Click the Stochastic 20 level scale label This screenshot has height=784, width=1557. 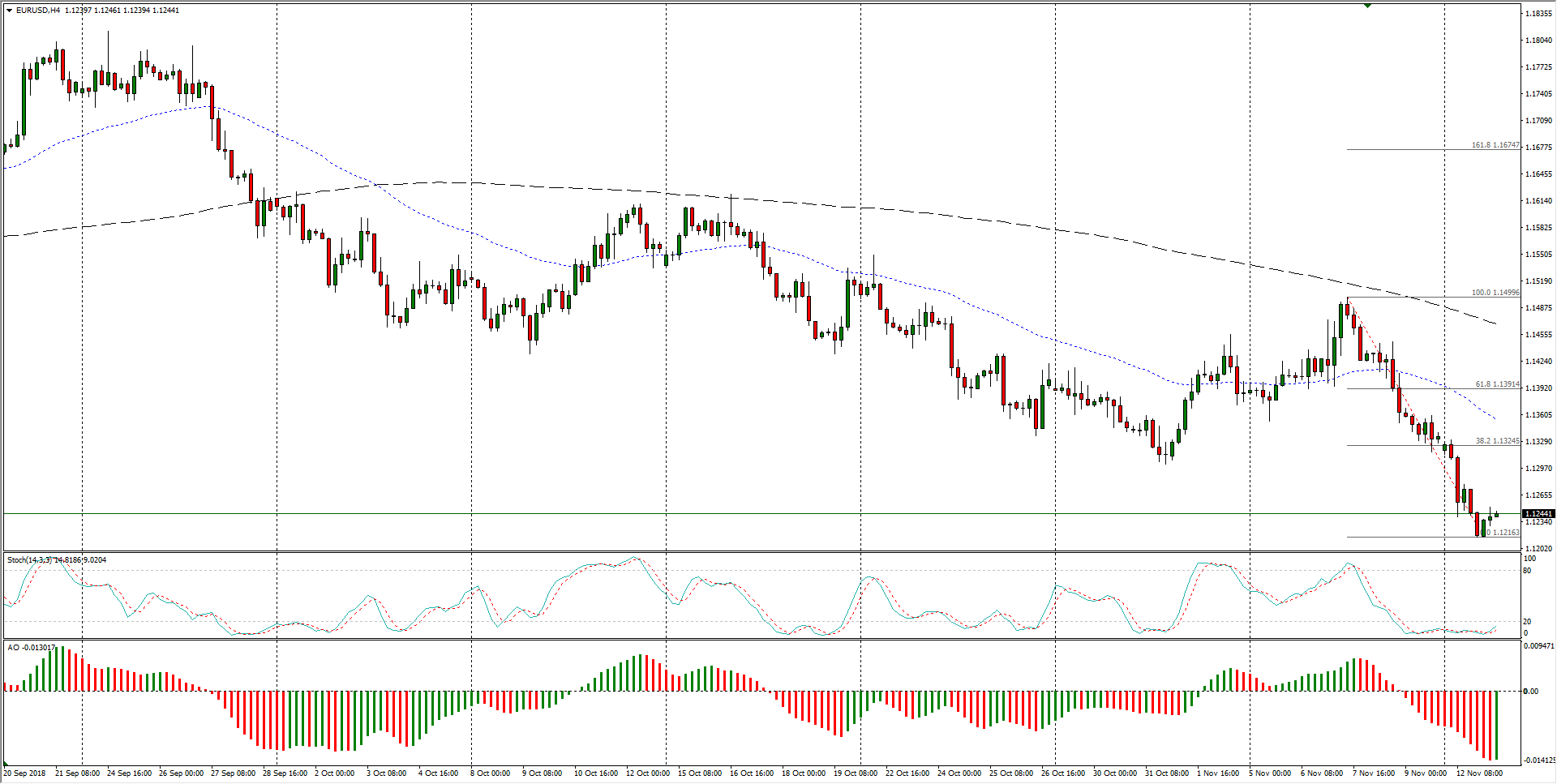pyautogui.click(x=1527, y=622)
